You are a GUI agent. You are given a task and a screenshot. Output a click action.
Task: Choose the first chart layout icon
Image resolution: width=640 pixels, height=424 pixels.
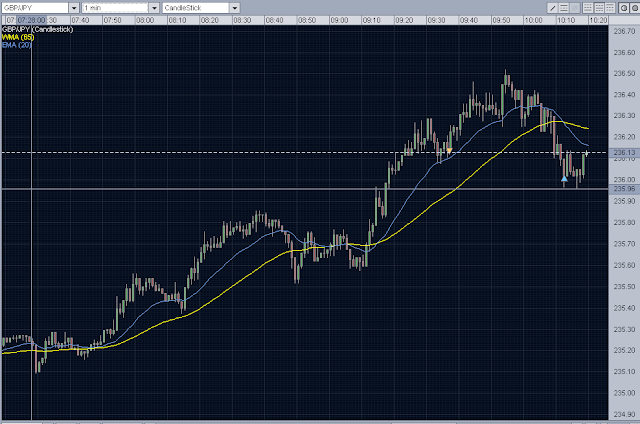pyautogui.click(x=588, y=8)
